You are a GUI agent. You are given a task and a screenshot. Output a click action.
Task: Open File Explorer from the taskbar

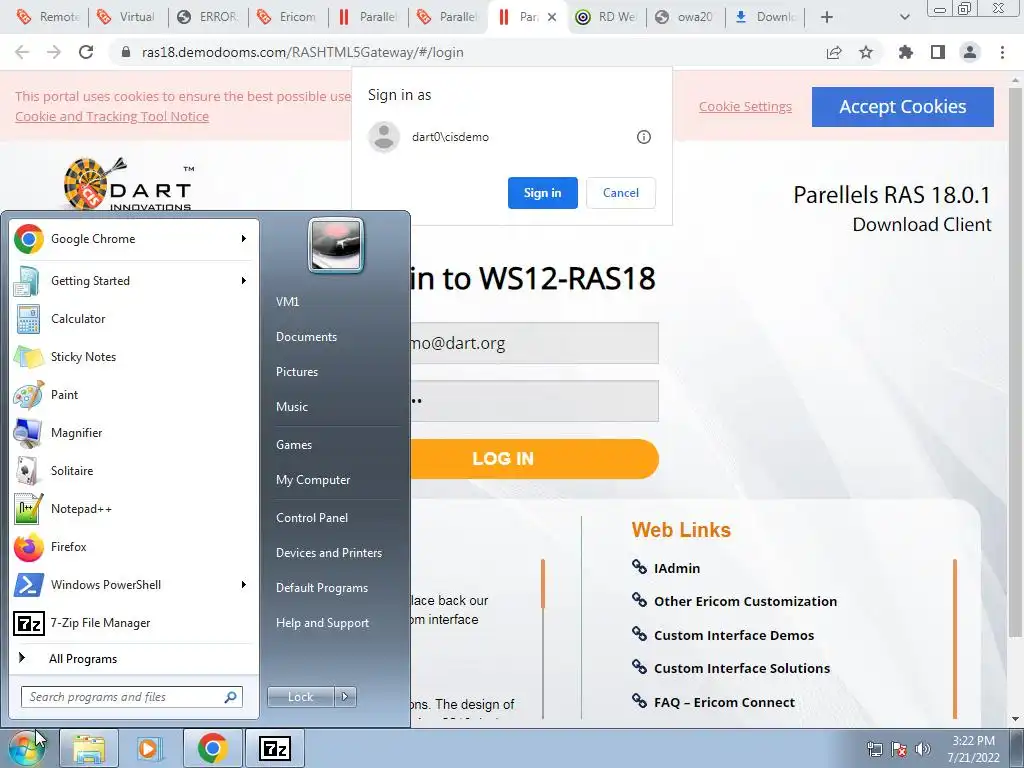click(x=89, y=748)
